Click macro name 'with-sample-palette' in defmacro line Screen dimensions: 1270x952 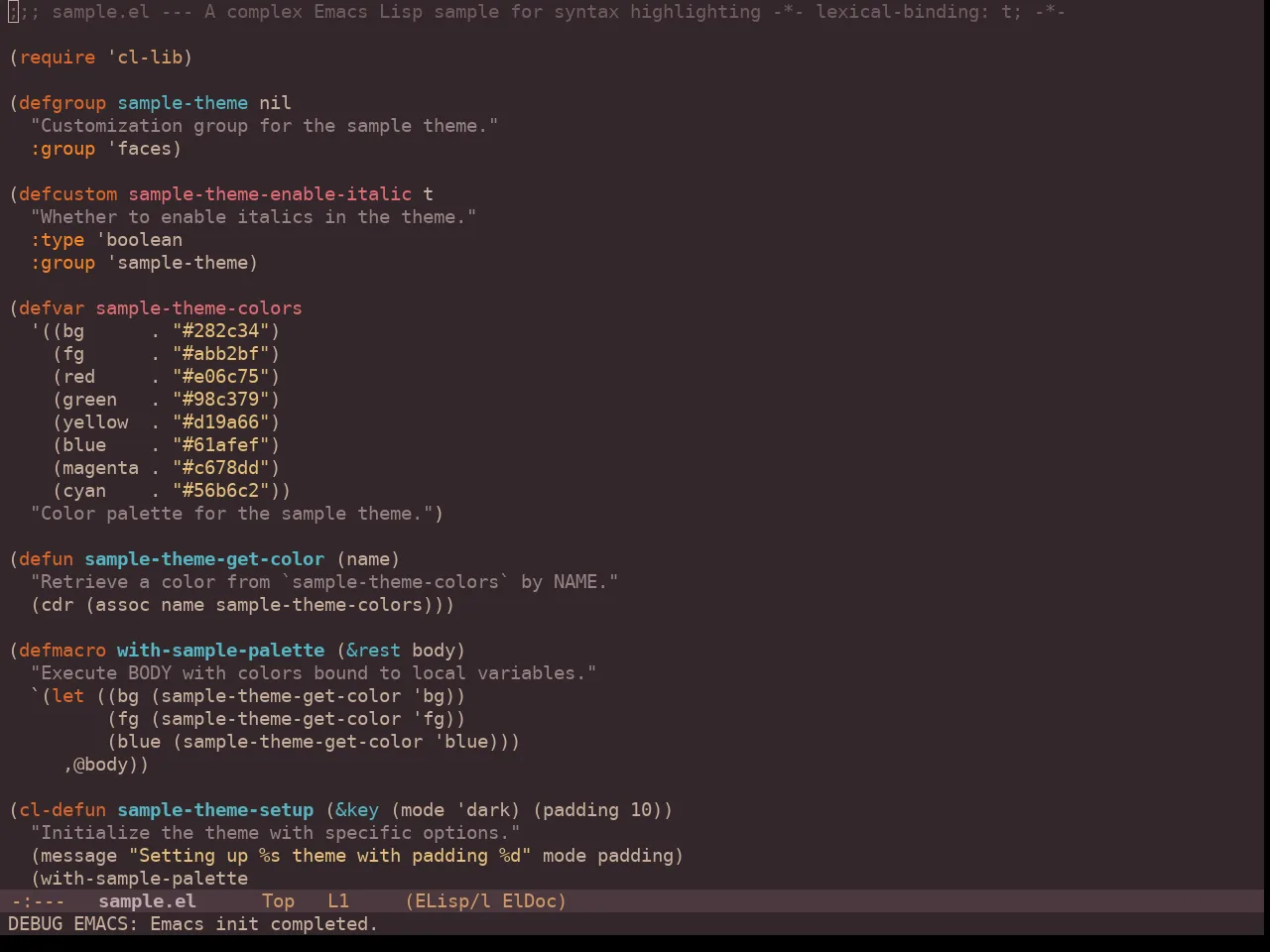220,651
